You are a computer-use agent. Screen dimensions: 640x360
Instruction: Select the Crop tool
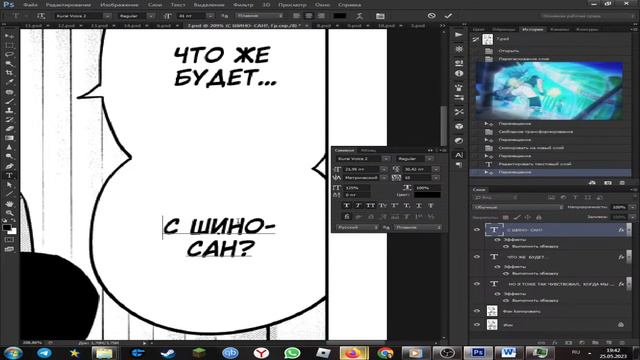tap(9, 73)
